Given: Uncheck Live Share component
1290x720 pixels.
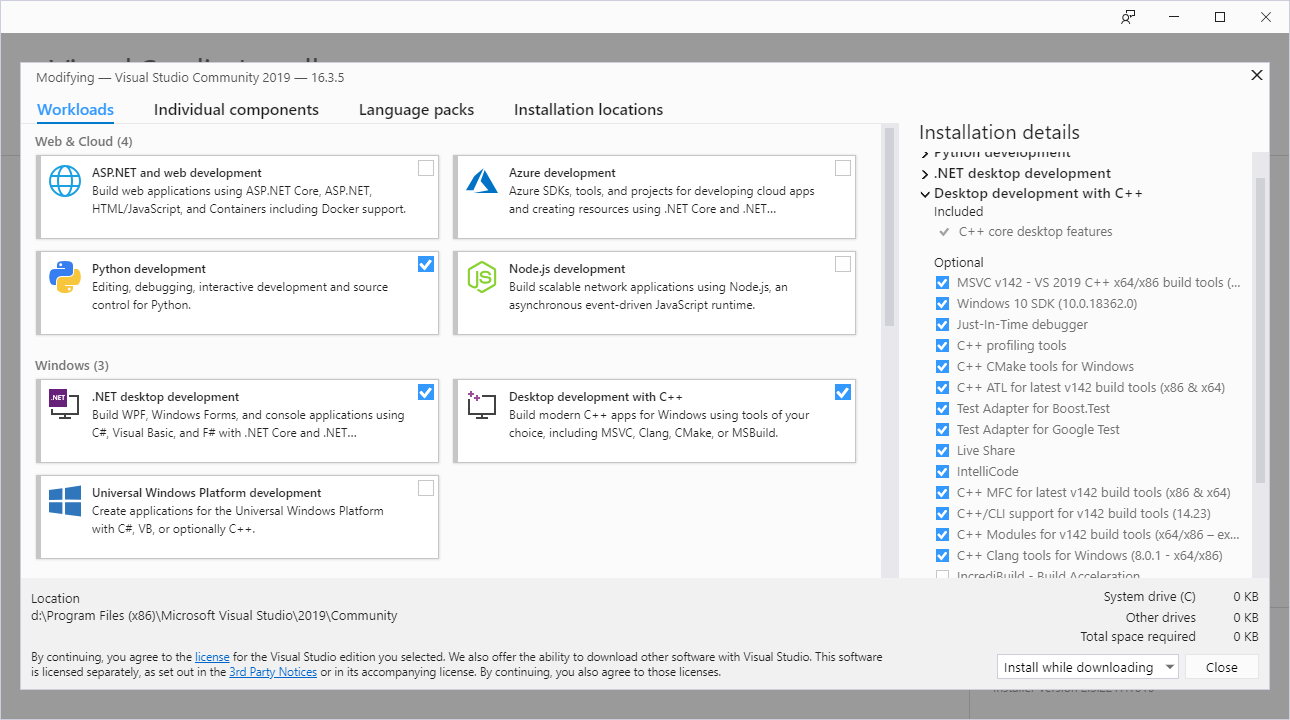Looking at the screenshot, I should coord(942,451).
